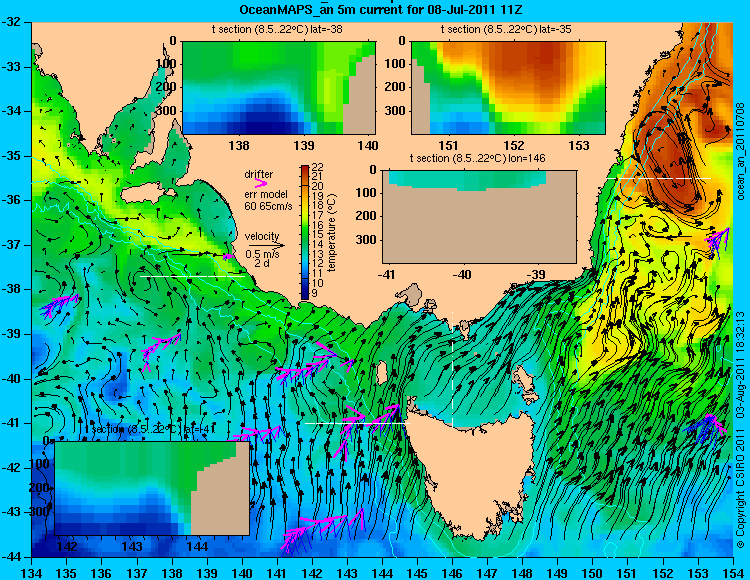
Task: Click '154' on the bottom longitude axis
Action: [x=733, y=573]
